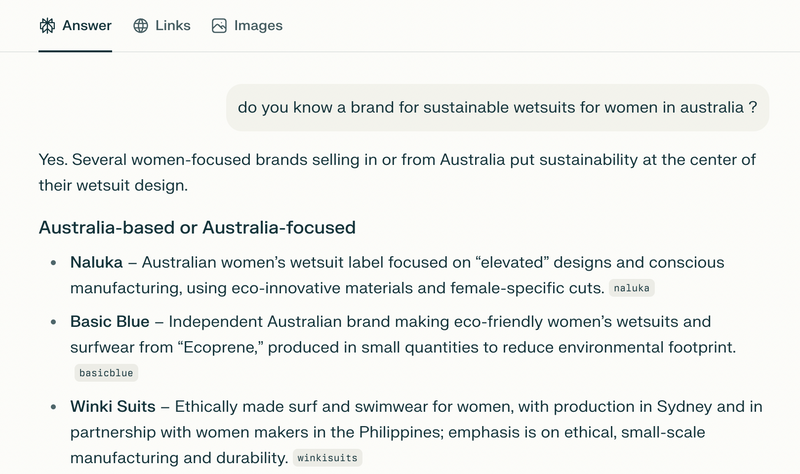Click the intro sentence starting with Yes
The width and height of the screenshot is (800, 474).
(x=397, y=172)
